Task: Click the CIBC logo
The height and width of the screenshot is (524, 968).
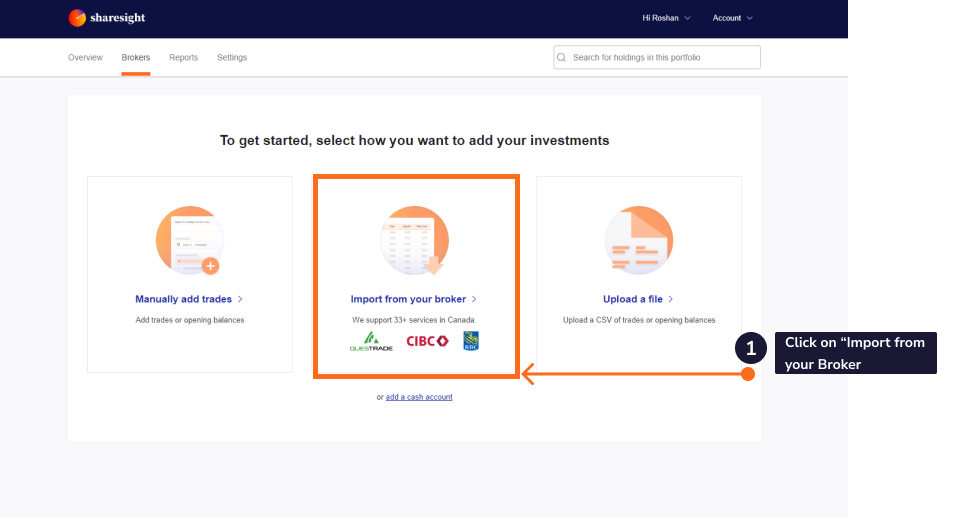Action: 427,341
